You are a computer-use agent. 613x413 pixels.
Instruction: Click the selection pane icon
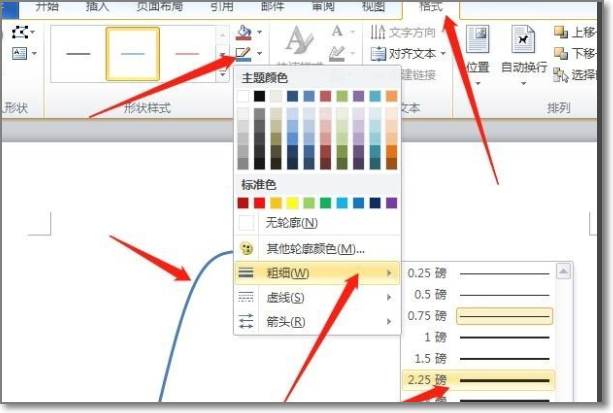point(561,74)
